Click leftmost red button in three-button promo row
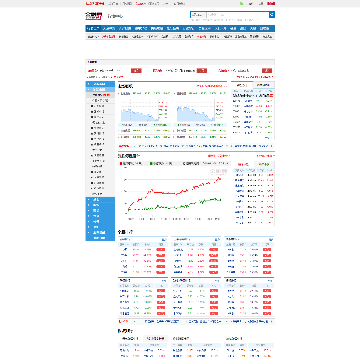Viewport: 360px width, 360px height. [x=136, y=70]
